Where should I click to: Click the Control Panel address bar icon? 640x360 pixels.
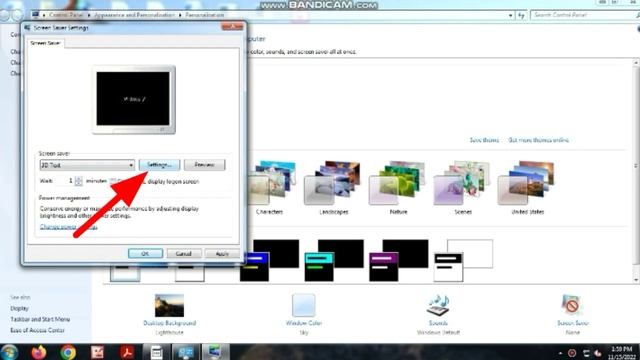(36, 15)
